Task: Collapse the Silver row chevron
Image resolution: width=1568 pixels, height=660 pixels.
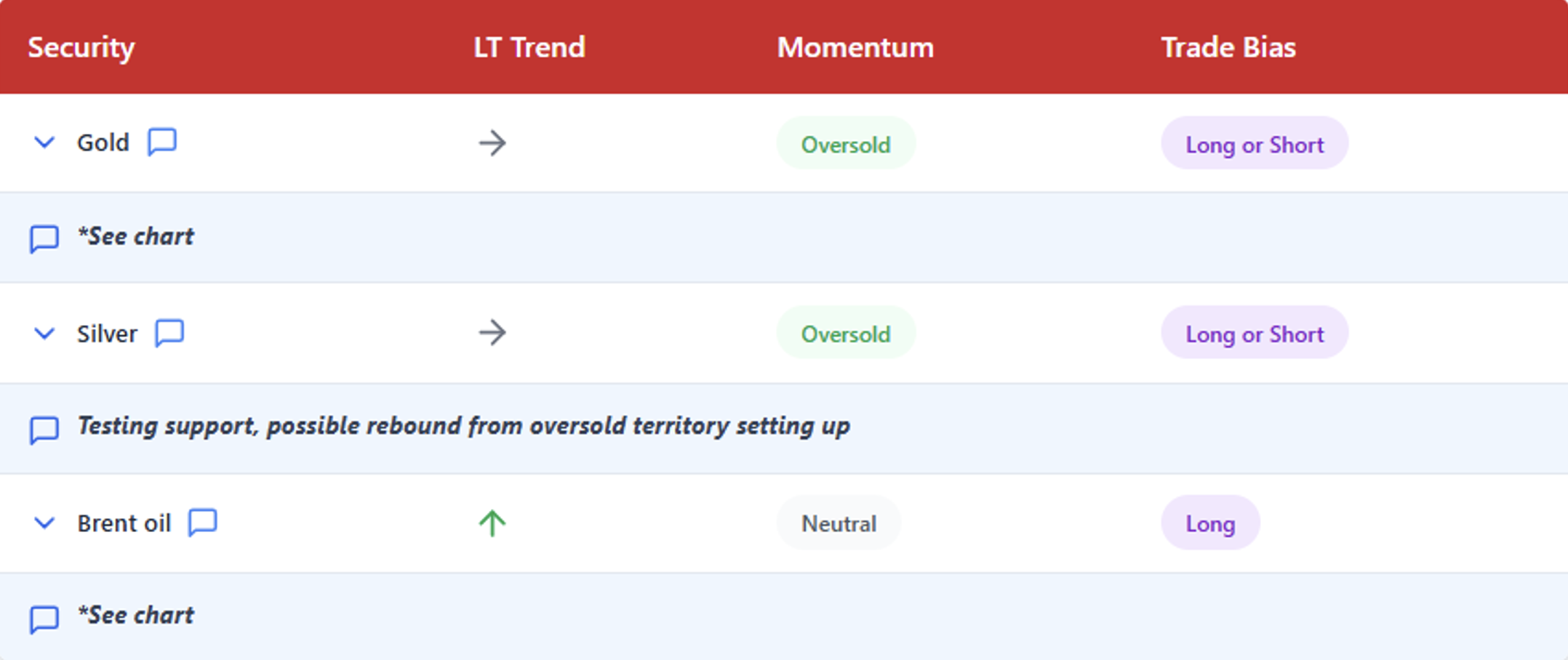Action: (44, 334)
